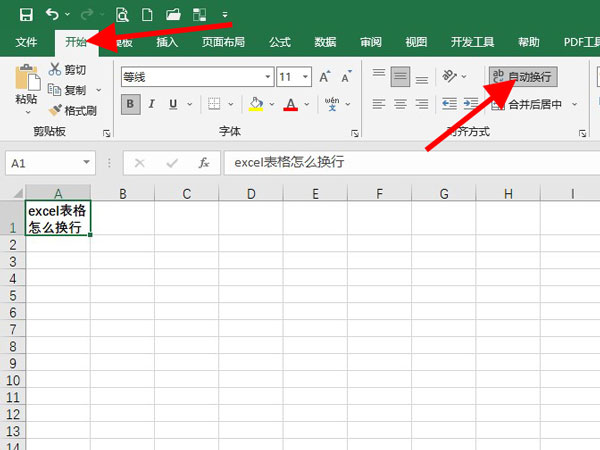Switch to the 插入 (Insert) tab
Image resolution: width=600 pixels, height=450 pixels.
click(167, 42)
